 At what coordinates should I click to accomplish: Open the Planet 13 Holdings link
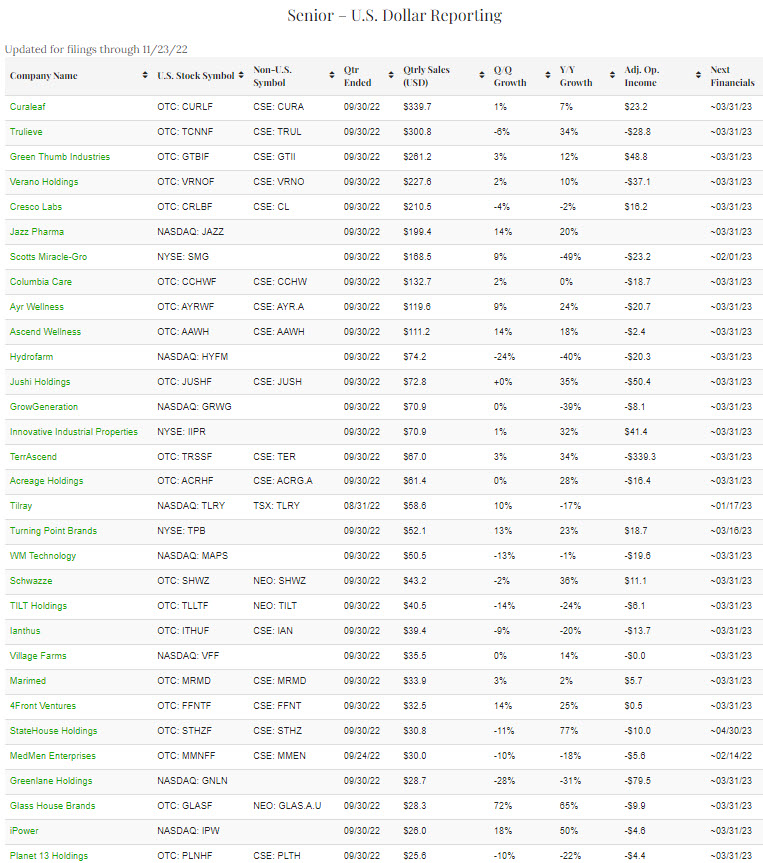(x=48, y=856)
